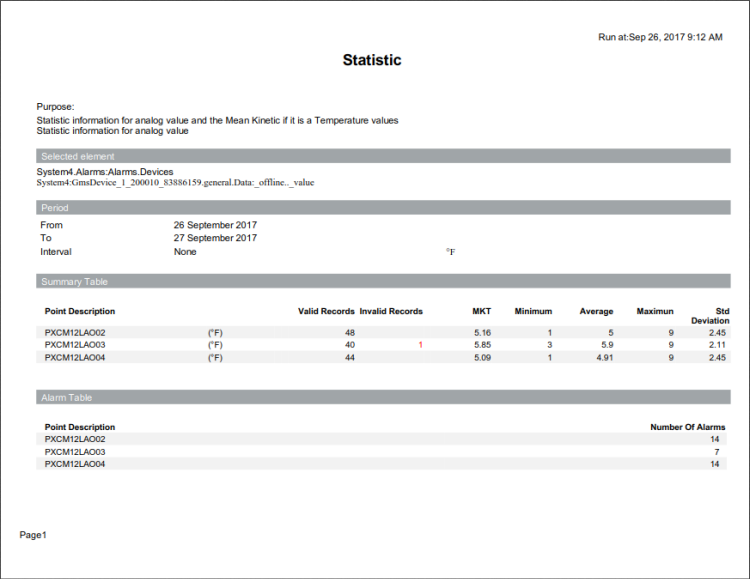Select PXCM12LAO03 in the Summary Table
Image resolution: width=750 pixels, height=579 pixels.
(x=75, y=344)
